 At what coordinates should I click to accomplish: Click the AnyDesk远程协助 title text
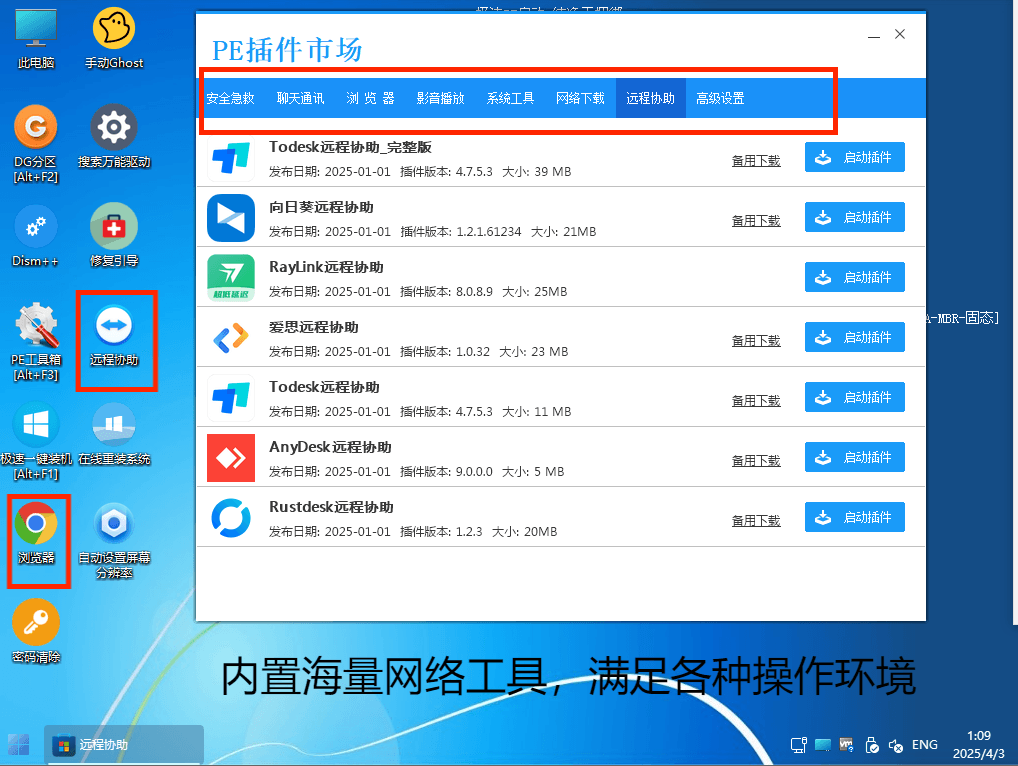[330, 447]
